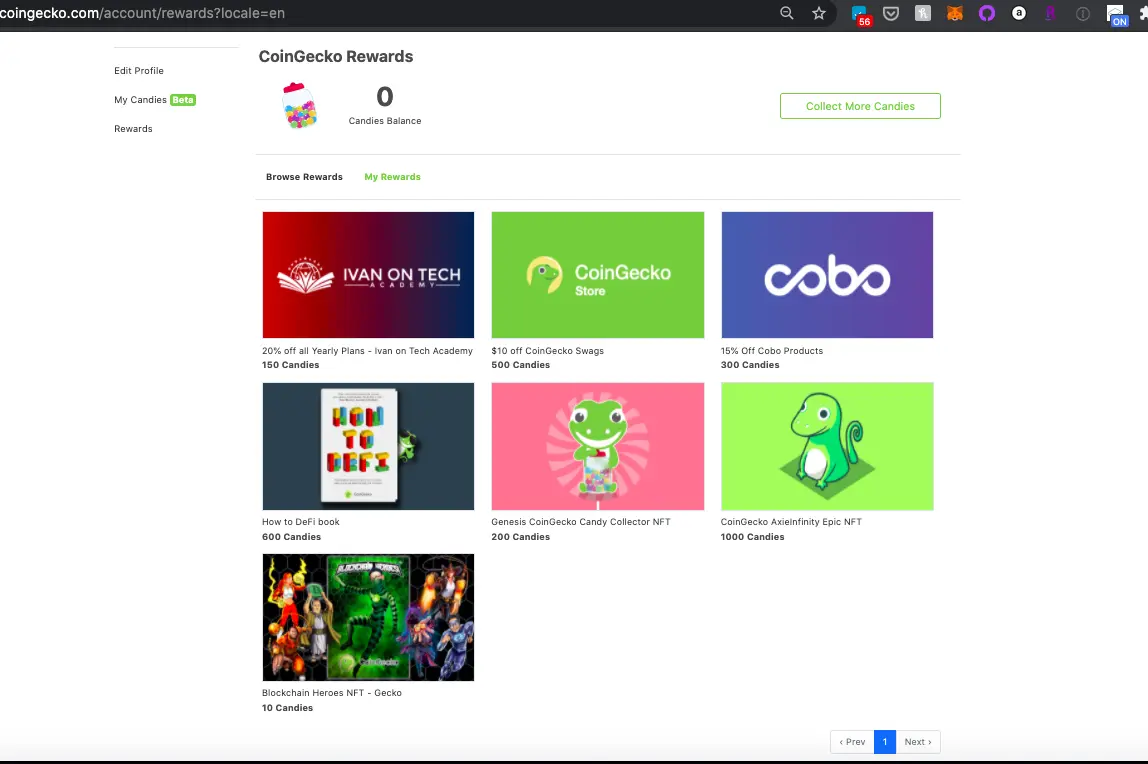Open the Ivan on Tech Academy reward image

(x=368, y=275)
